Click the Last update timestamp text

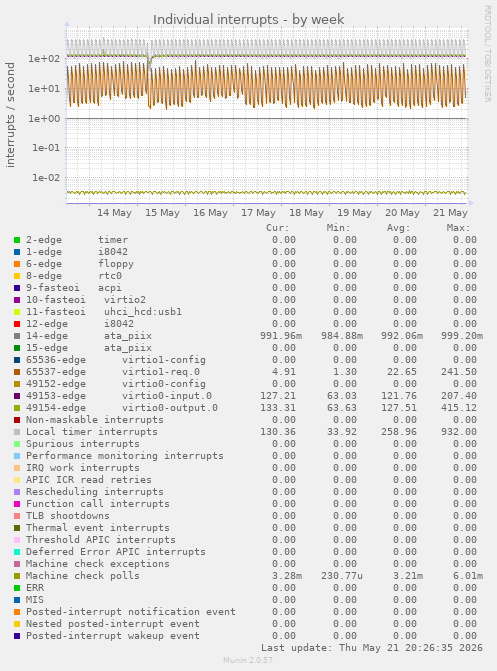(372, 647)
